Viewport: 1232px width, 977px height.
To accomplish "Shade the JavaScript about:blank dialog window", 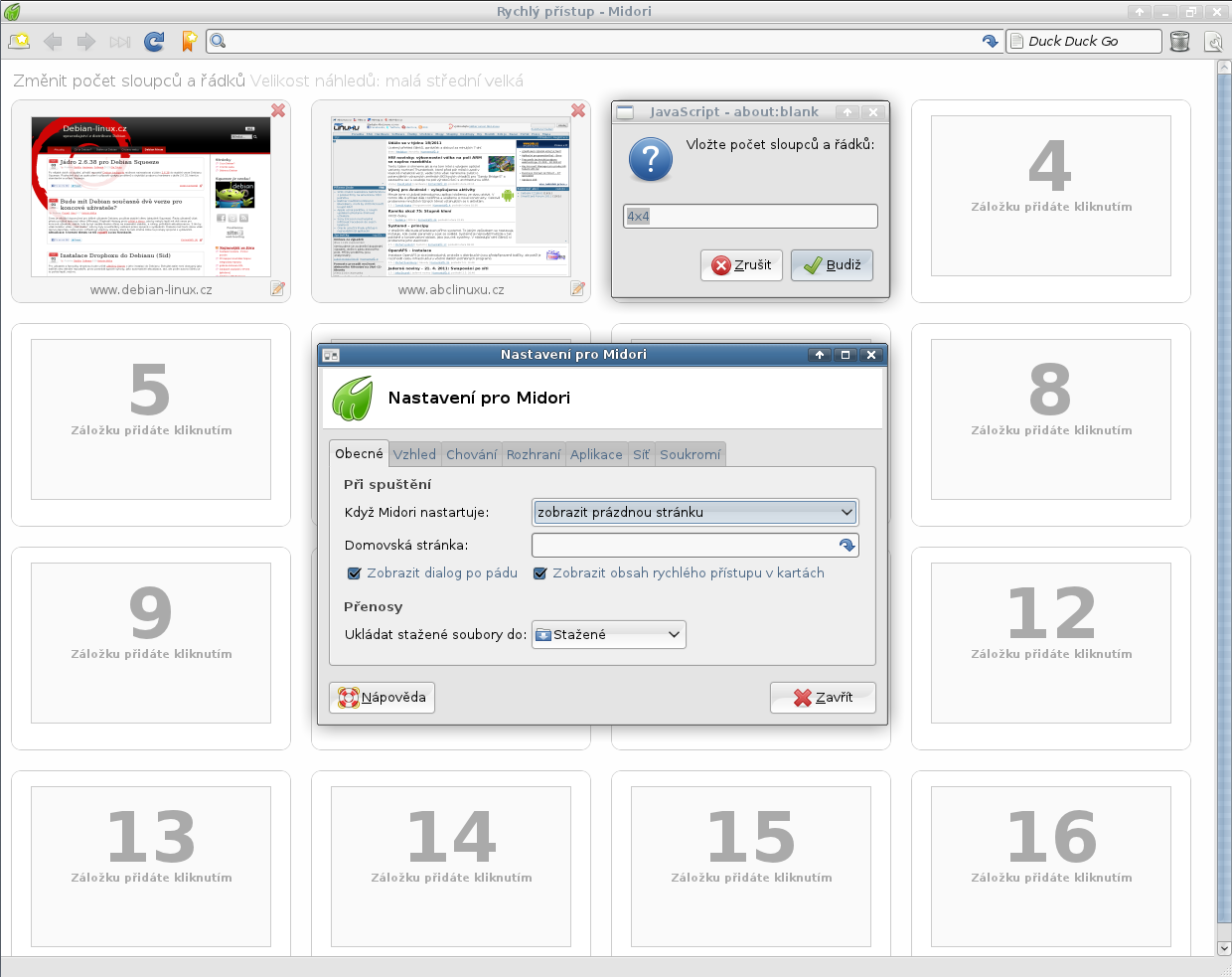I will 847,112.
